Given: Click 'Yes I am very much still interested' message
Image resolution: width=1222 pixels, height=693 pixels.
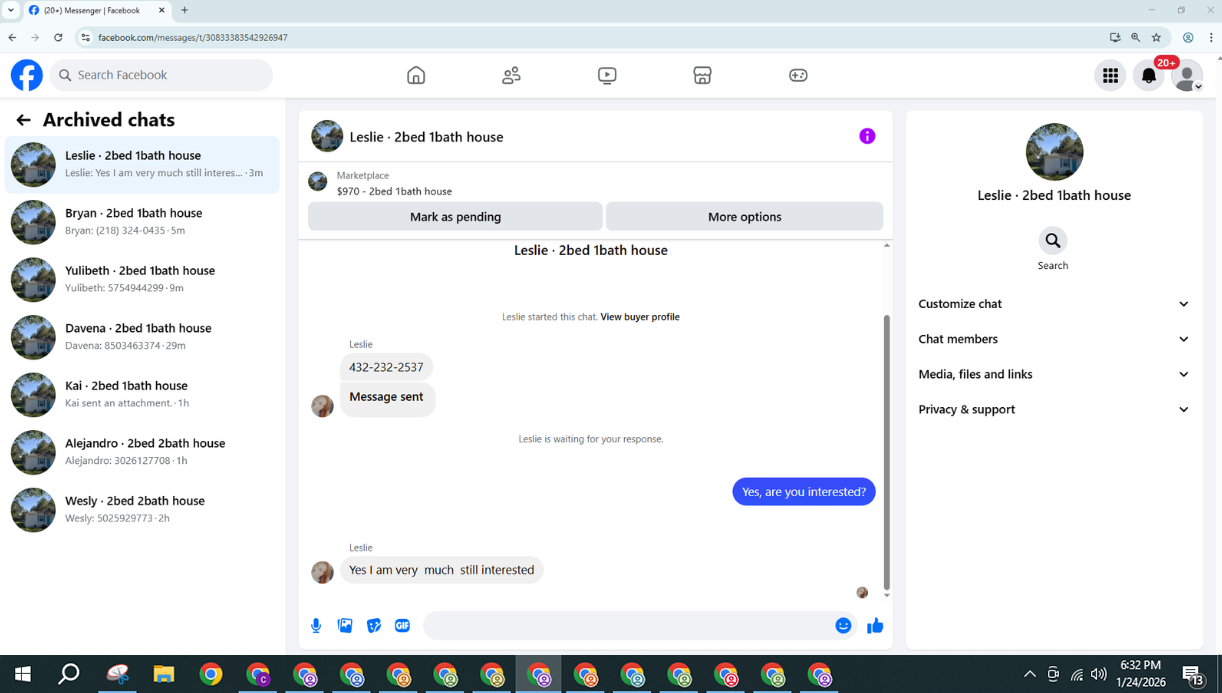Looking at the screenshot, I should 442,570.
